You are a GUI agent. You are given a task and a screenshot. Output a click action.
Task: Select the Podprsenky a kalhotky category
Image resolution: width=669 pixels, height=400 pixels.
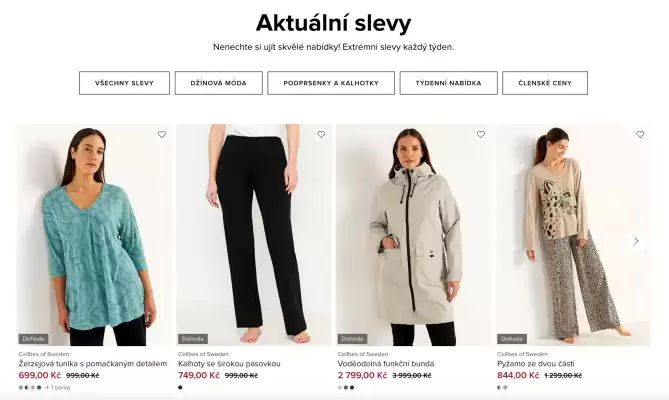(331, 83)
